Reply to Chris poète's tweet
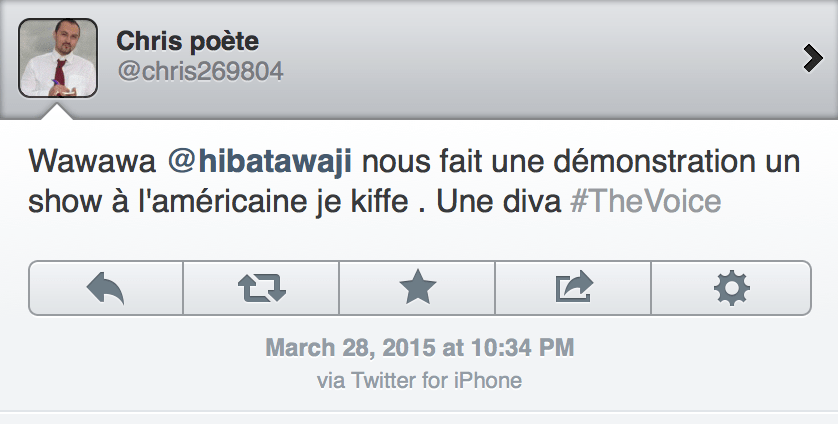Image resolution: width=838 pixels, height=424 pixels. (106, 288)
